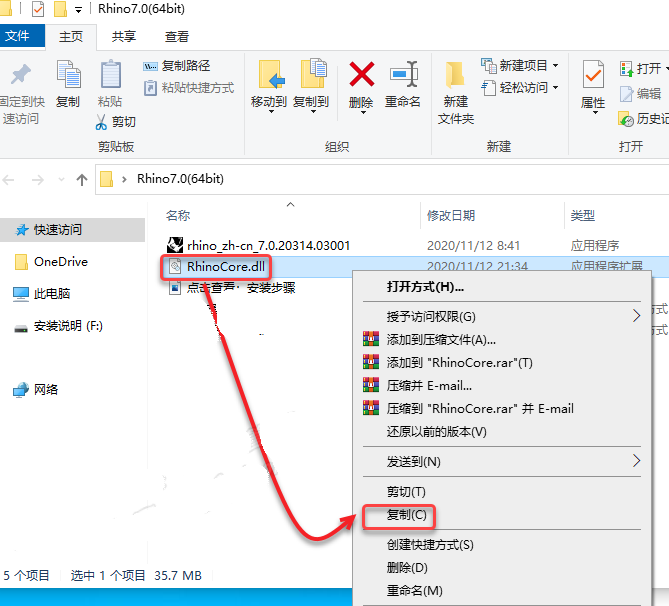Click the Rename (重命名) ribbon icon
The height and width of the screenshot is (606, 669).
[x=403, y=74]
